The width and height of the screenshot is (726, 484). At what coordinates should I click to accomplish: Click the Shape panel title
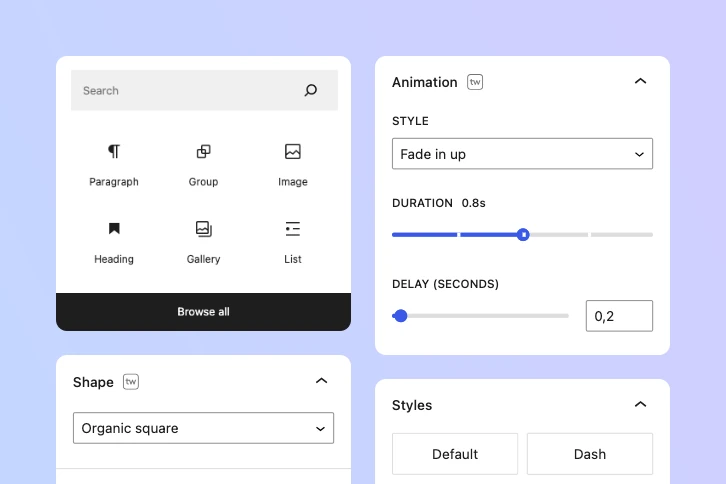[x=93, y=382]
